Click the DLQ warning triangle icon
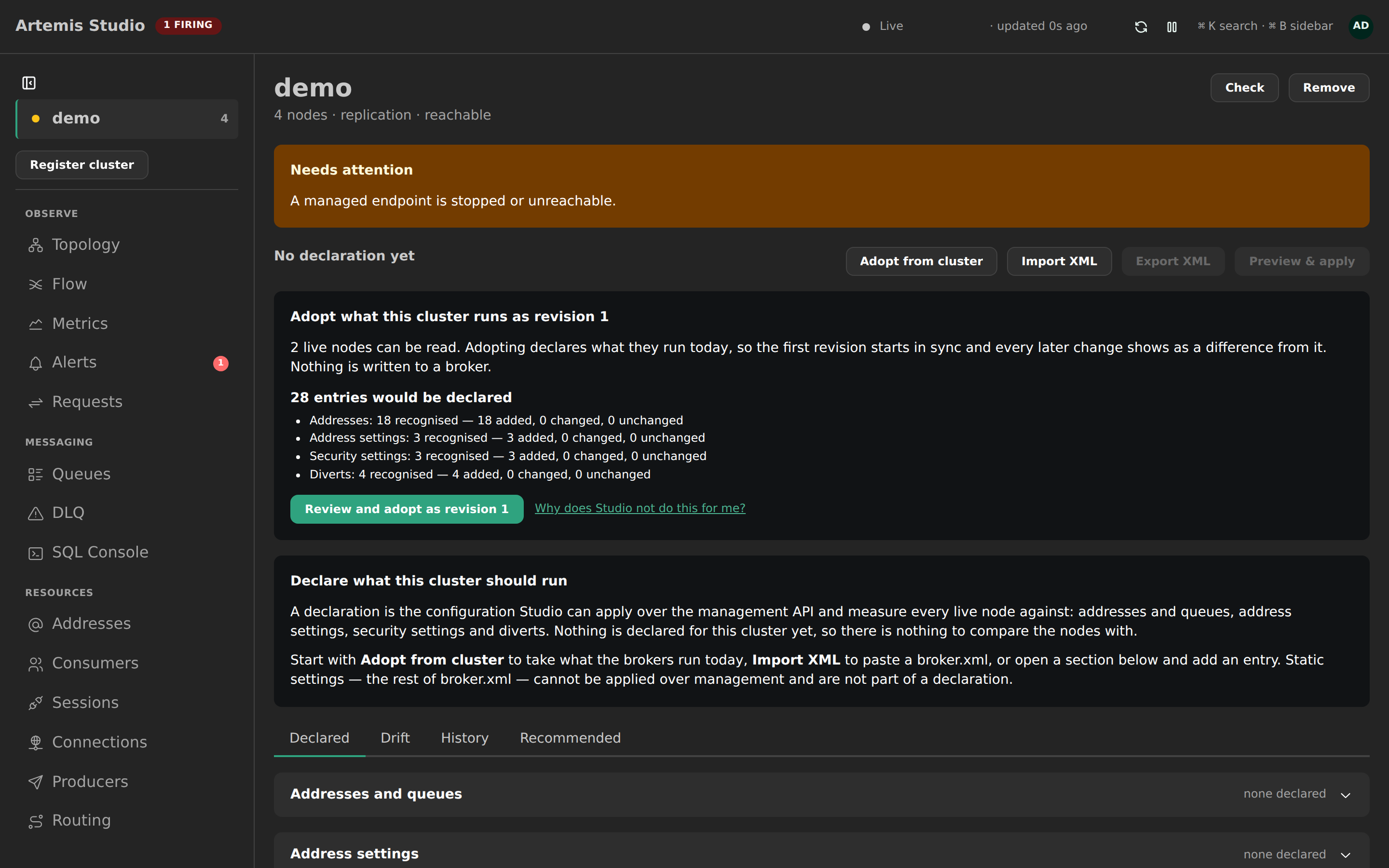The image size is (1389, 868). tap(36, 513)
